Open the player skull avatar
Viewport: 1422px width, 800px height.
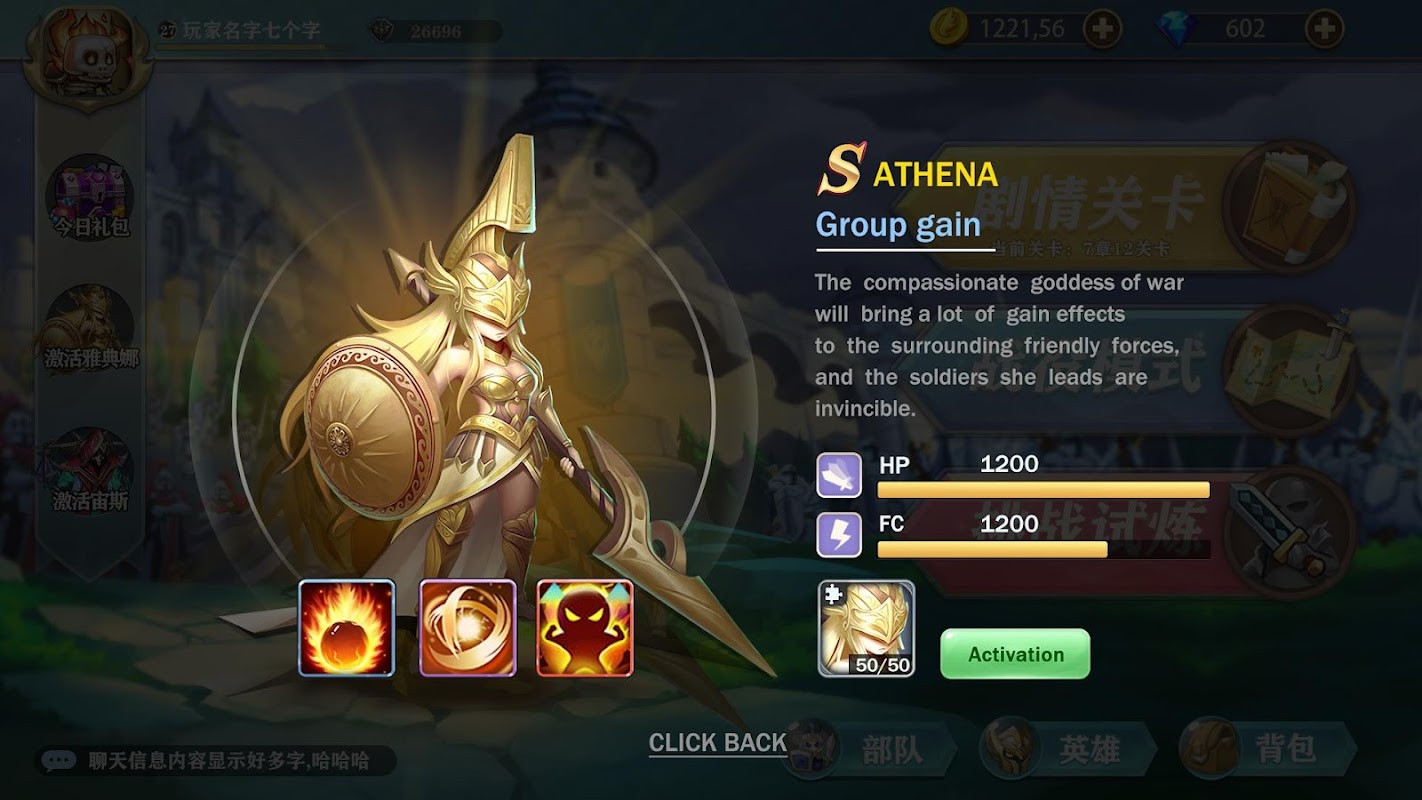88,55
